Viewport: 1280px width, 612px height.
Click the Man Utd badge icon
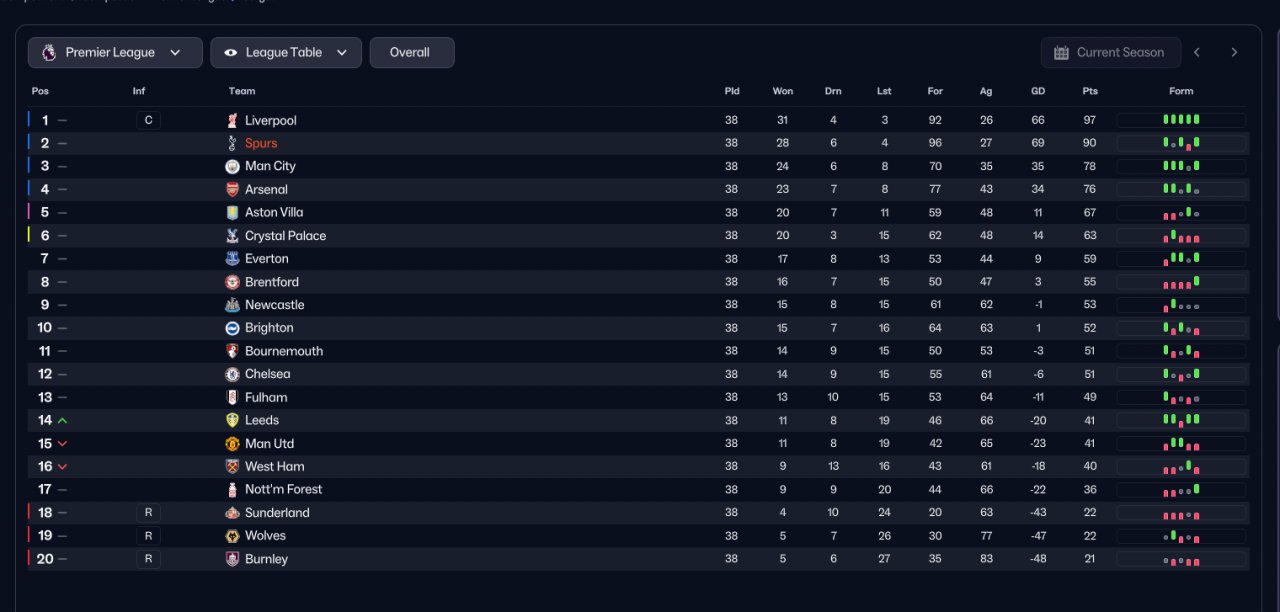pos(232,443)
